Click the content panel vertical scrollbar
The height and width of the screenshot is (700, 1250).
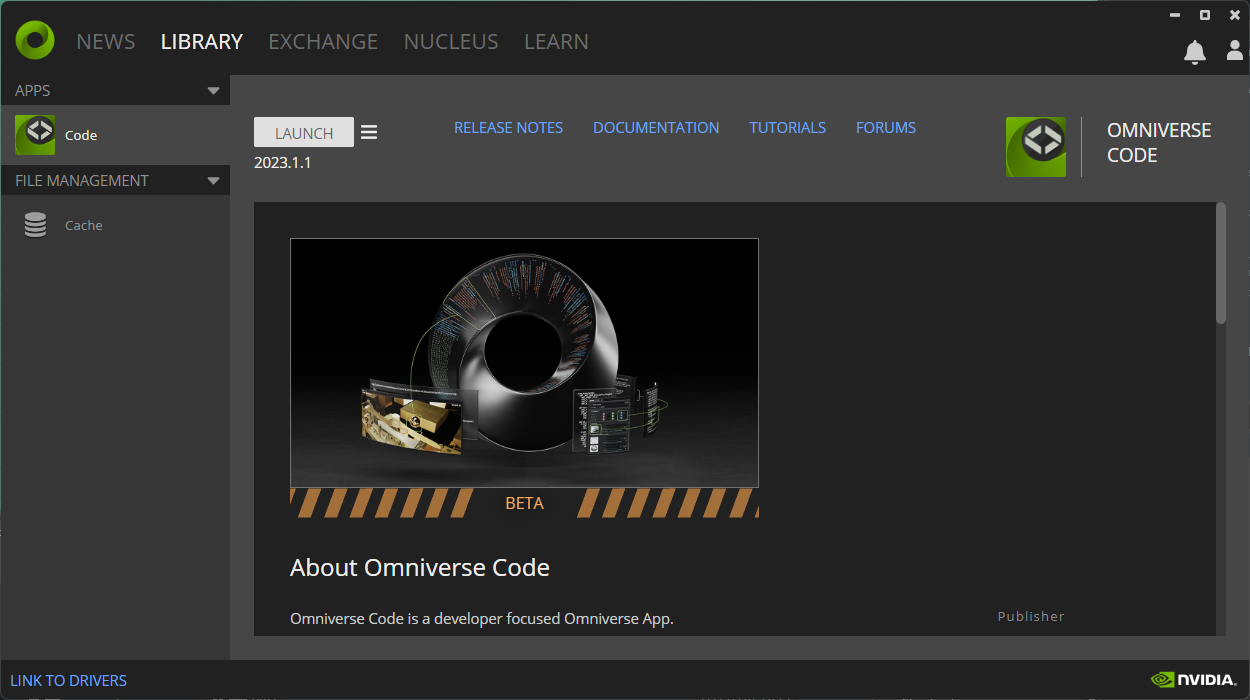click(x=1220, y=263)
